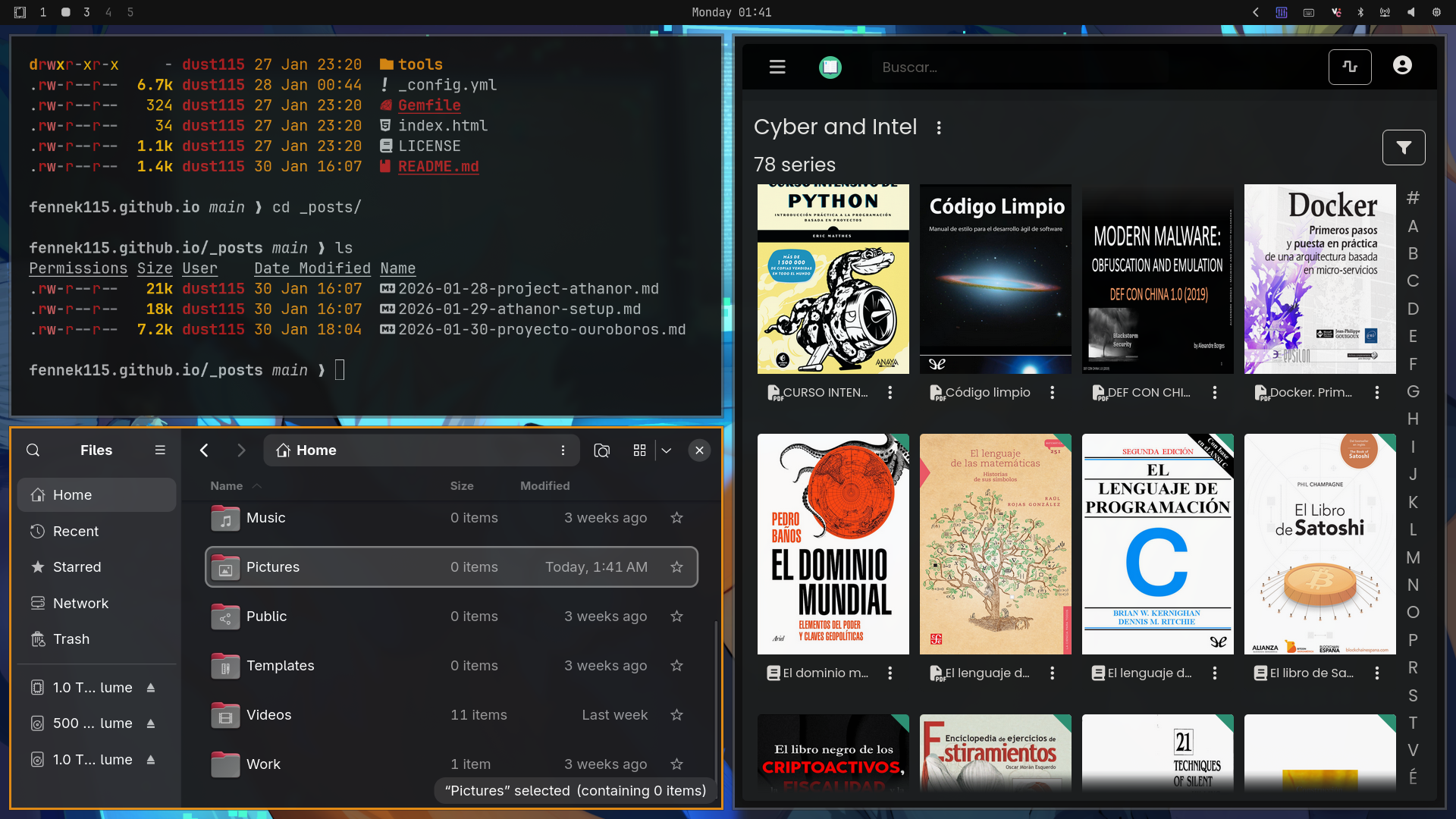Open the three-dot menu in the Home path bar
This screenshot has height=819, width=1456.
(x=563, y=450)
